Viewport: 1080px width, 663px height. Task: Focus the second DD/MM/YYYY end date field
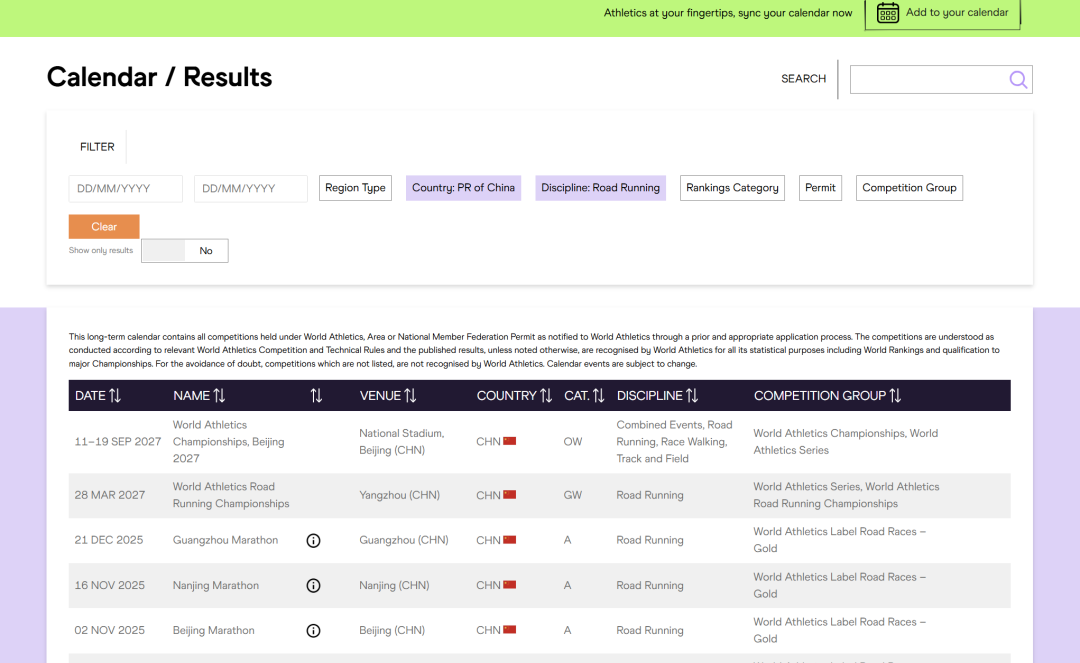251,189
